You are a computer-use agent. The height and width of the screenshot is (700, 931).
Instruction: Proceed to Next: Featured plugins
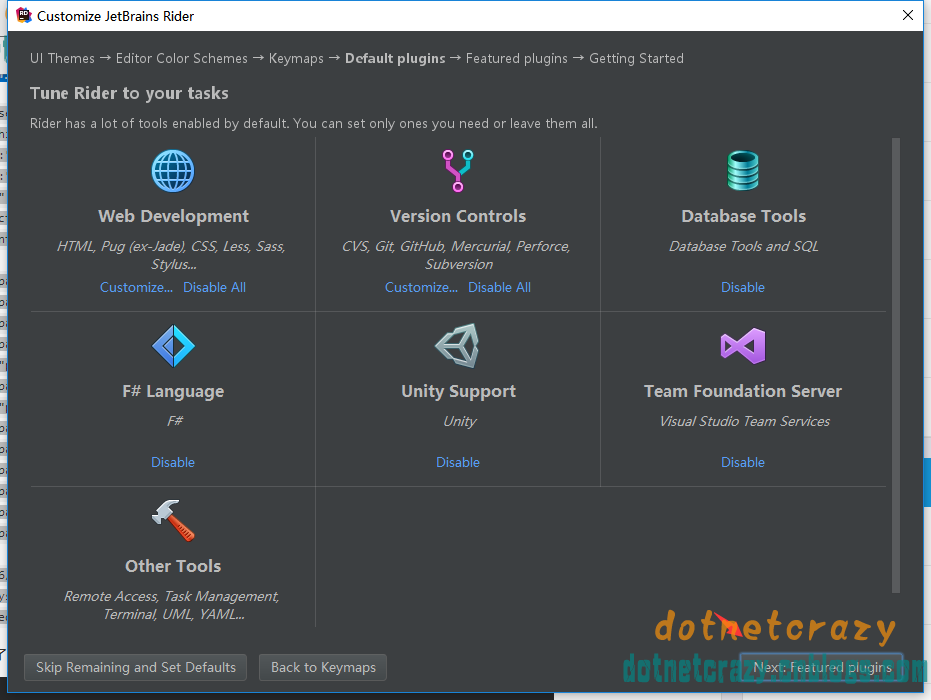[821, 667]
